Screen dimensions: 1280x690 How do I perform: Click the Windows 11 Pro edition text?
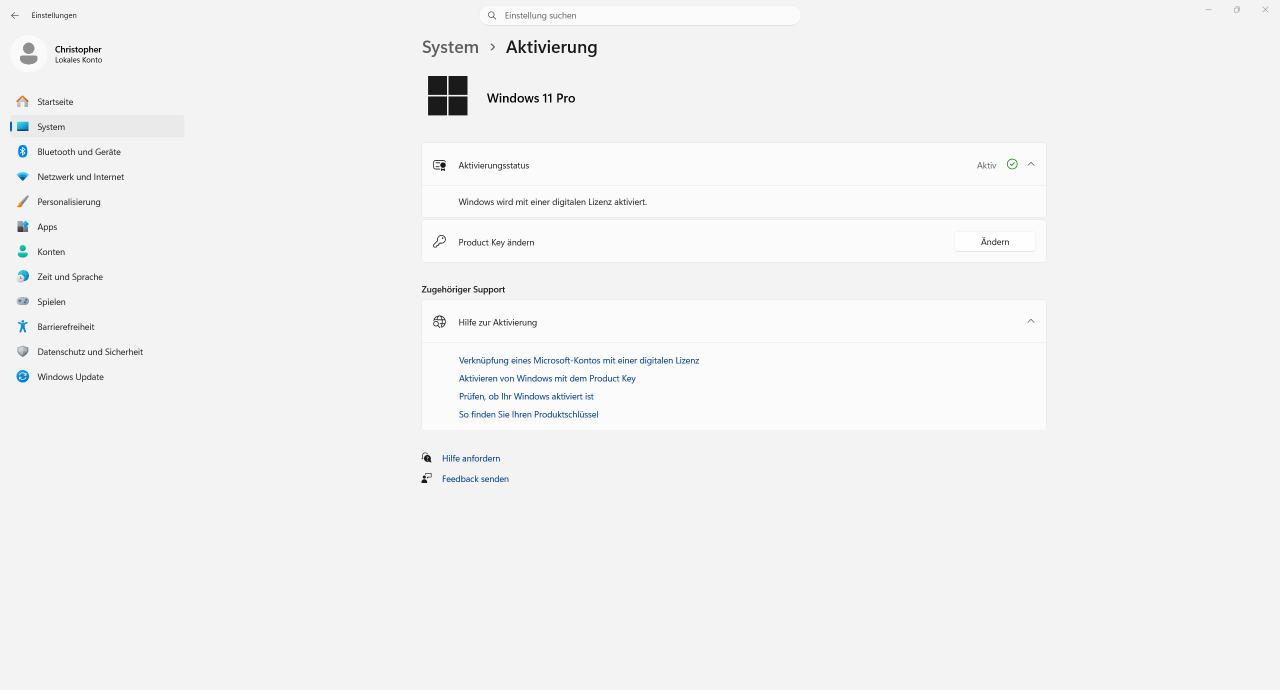pyautogui.click(x=531, y=98)
